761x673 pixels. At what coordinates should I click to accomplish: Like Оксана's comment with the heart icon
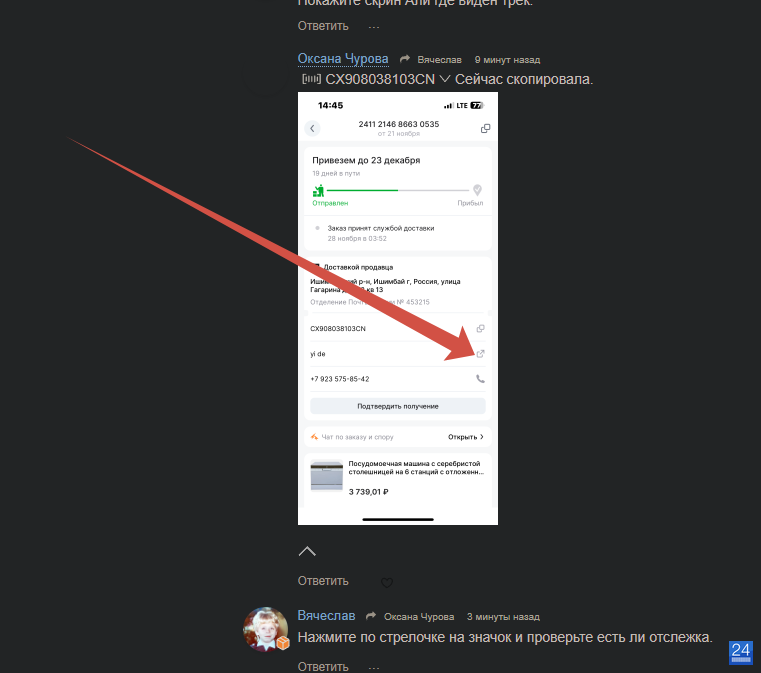[x=386, y=582]
